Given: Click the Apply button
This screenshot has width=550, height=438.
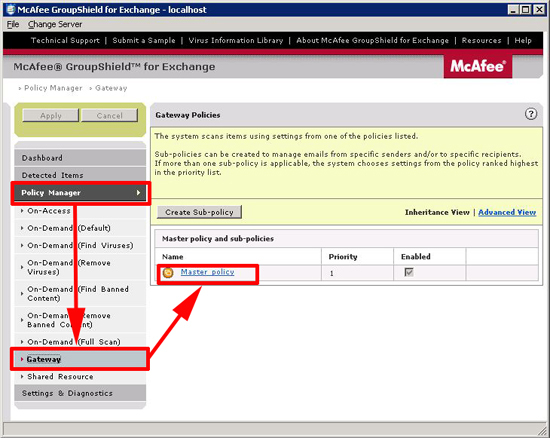Looking at the screenshot, I should click(51, 115).
